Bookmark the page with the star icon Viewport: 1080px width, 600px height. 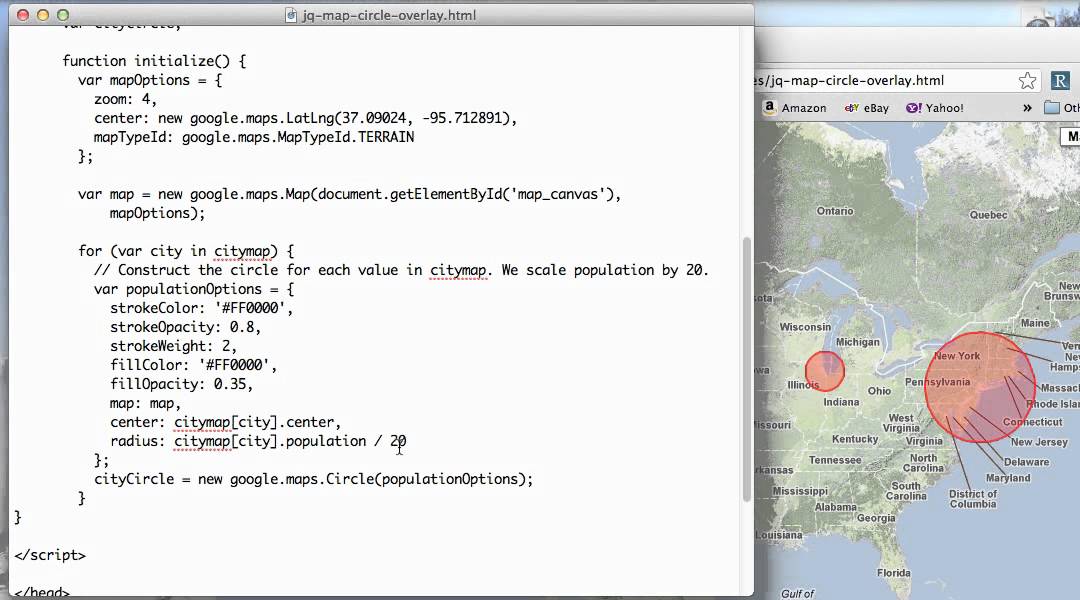tap(1027, 81)
